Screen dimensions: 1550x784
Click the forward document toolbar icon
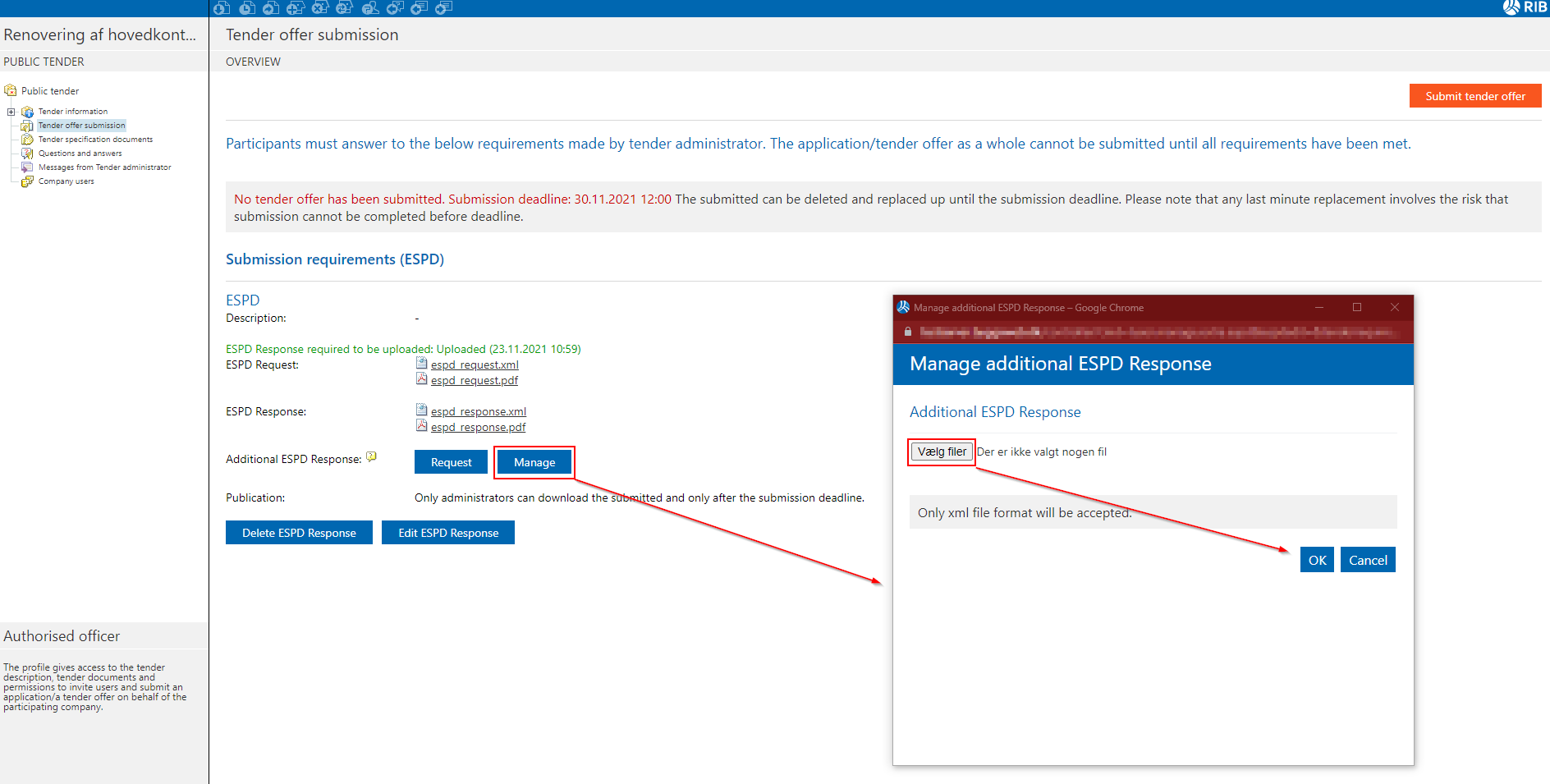click(x=271, y=8)
